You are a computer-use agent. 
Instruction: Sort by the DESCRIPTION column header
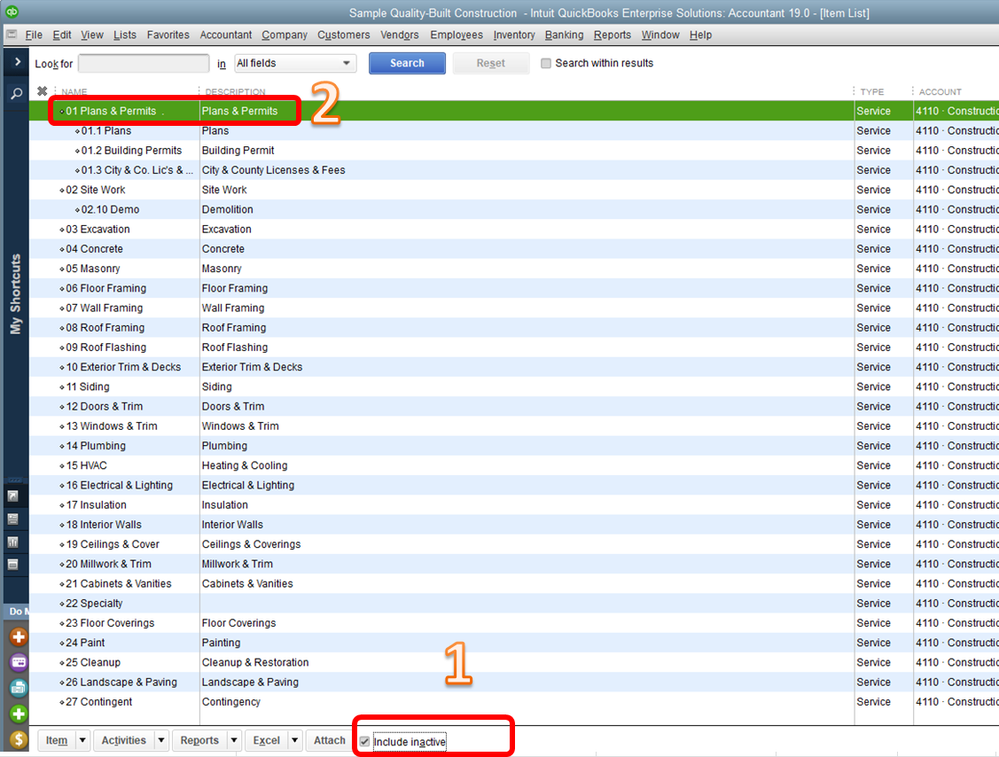pos(235,92)
